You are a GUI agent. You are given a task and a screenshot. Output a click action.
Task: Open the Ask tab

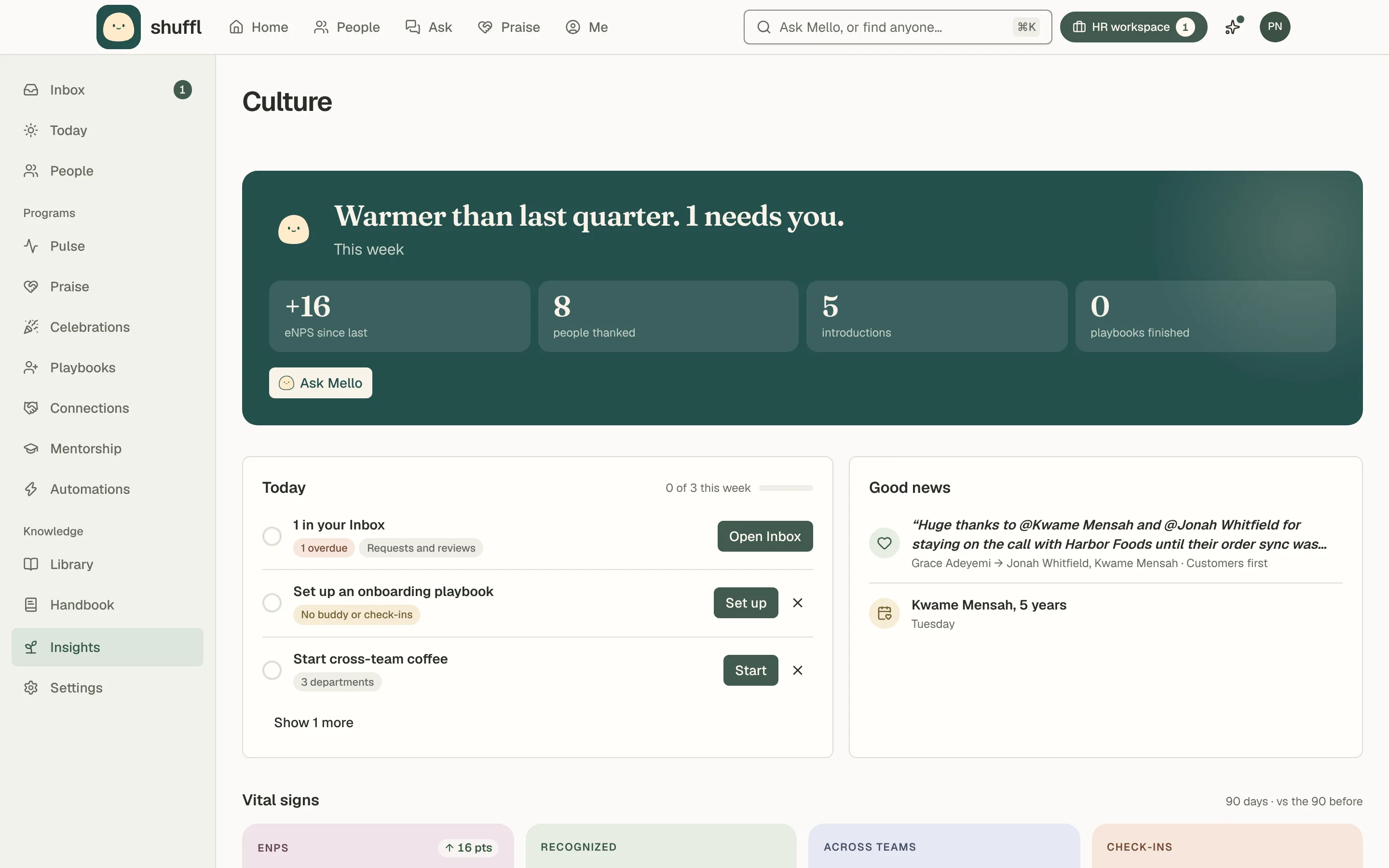pos(429,27)
